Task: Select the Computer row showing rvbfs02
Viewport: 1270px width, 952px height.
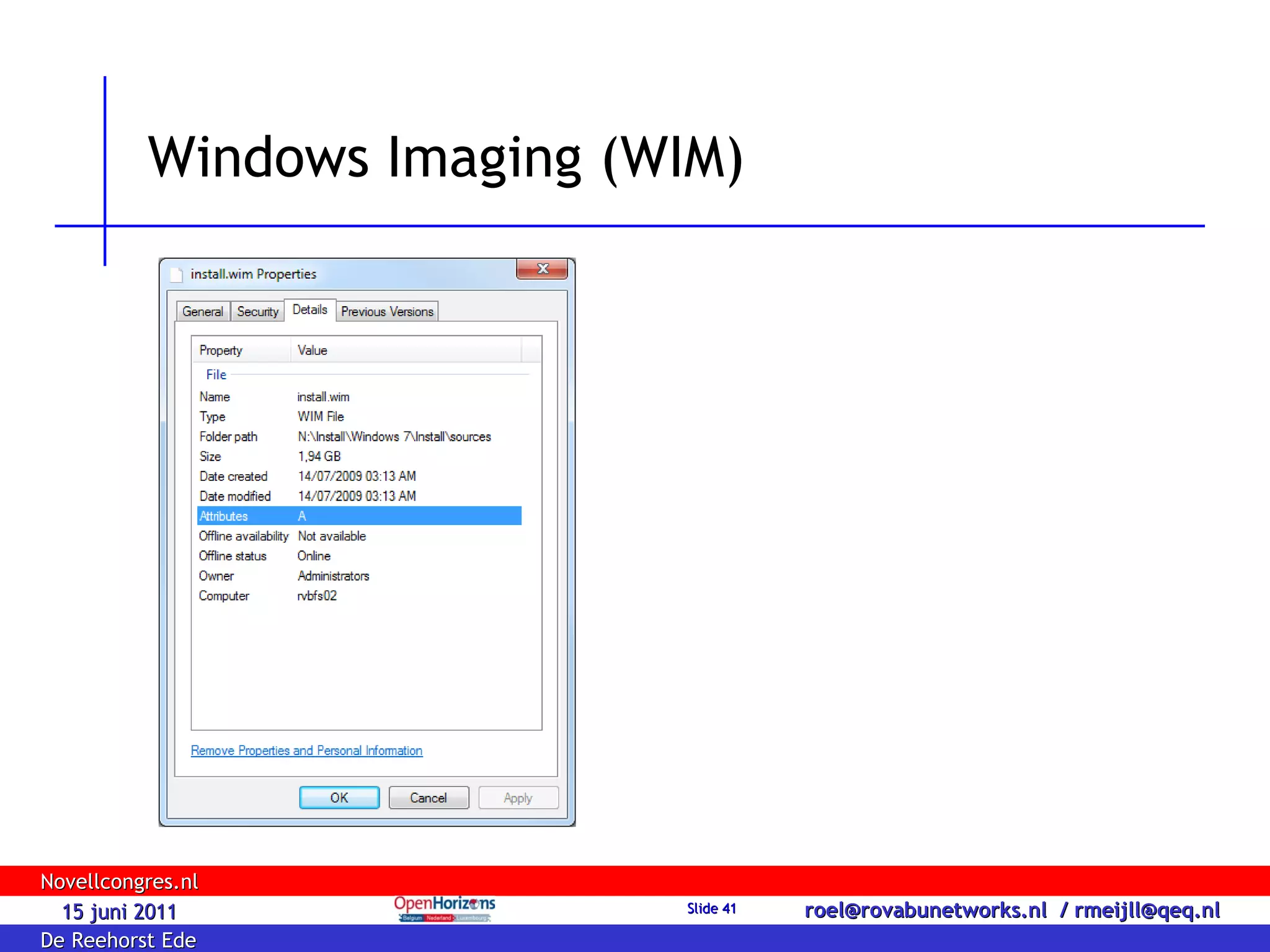Action: tap(359, 596)
